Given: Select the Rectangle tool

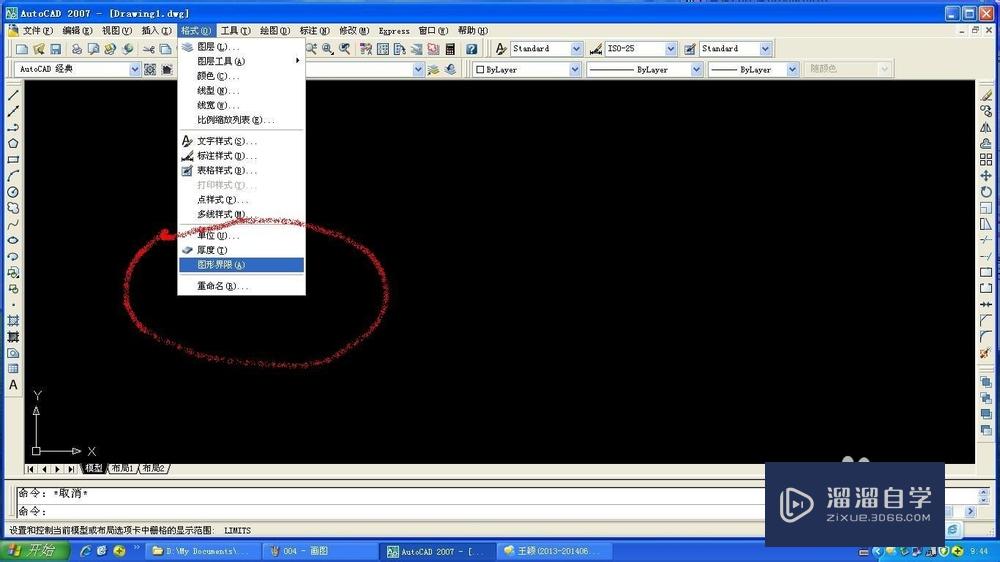Looking at the screenshot, I should click(13, 159).
